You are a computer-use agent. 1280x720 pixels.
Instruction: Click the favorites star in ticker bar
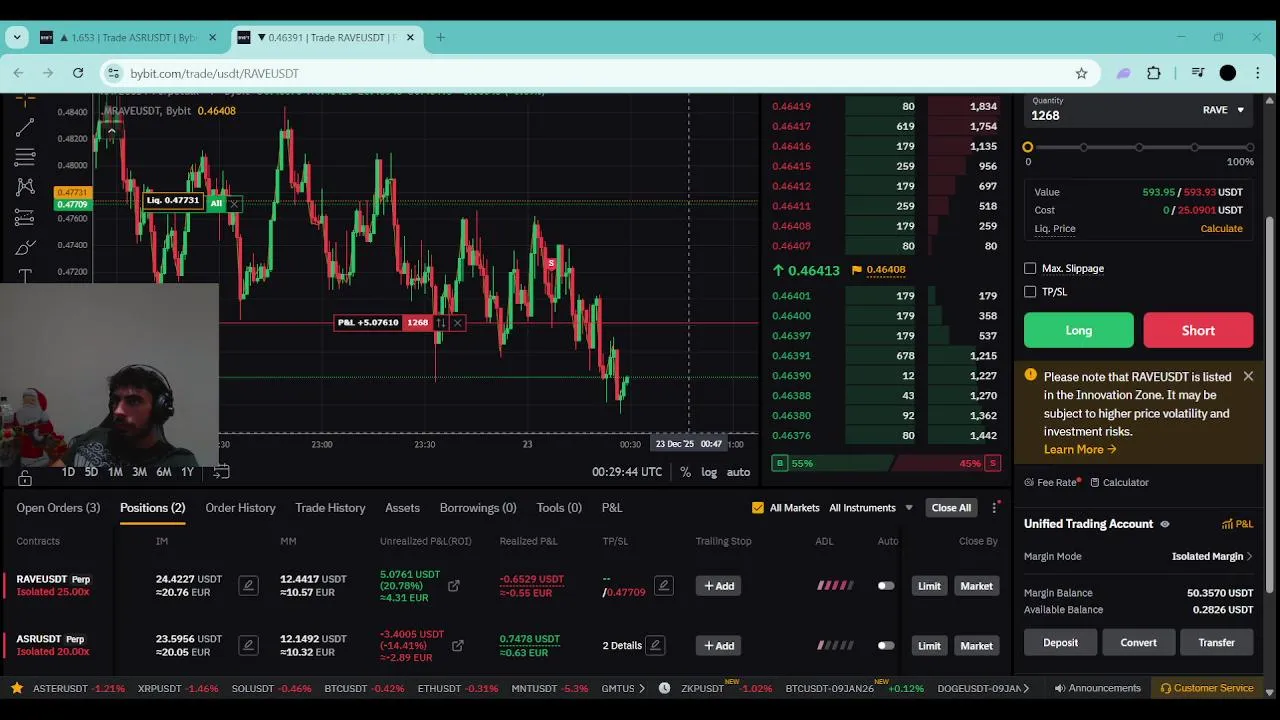17,688
